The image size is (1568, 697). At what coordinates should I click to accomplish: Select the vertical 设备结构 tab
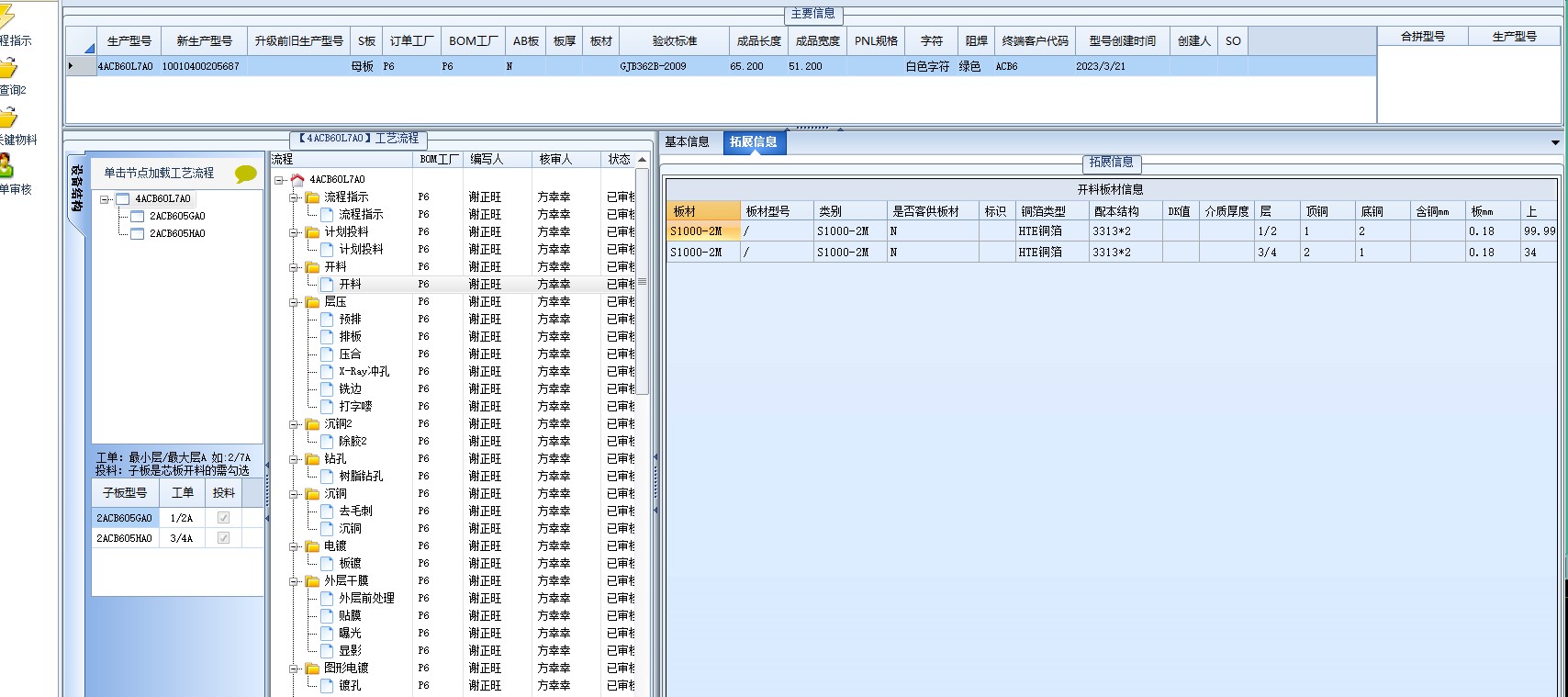coord(78,188)
